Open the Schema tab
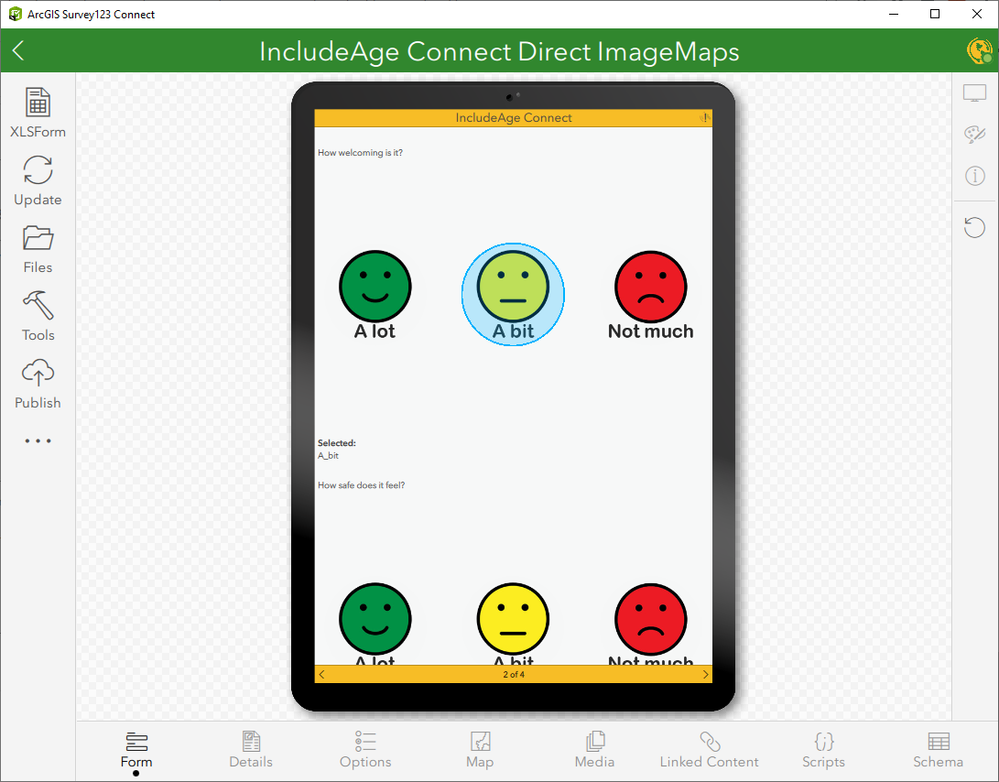This screenshot has height=782, width=999. 938,750
